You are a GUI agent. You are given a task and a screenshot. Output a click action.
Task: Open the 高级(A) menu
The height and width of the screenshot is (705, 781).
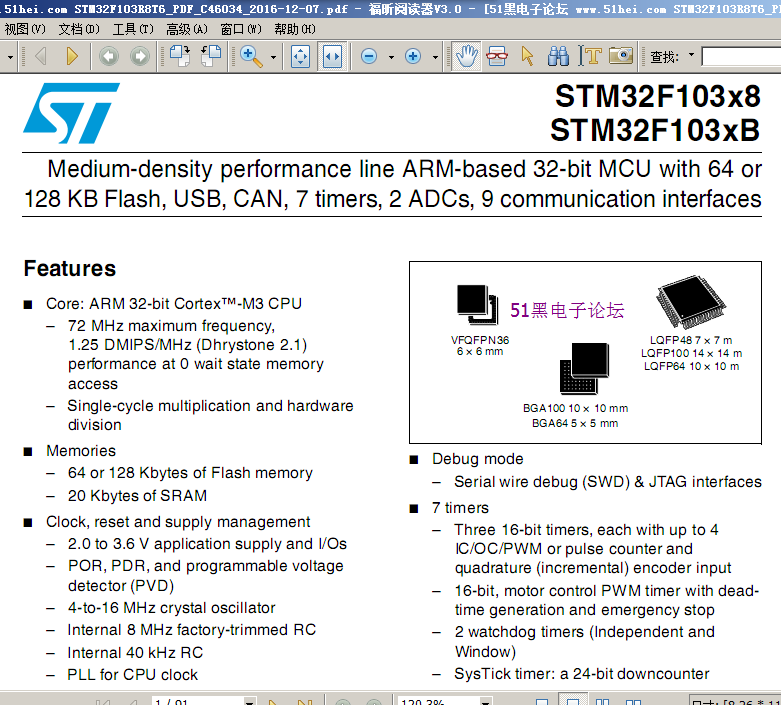187,29
